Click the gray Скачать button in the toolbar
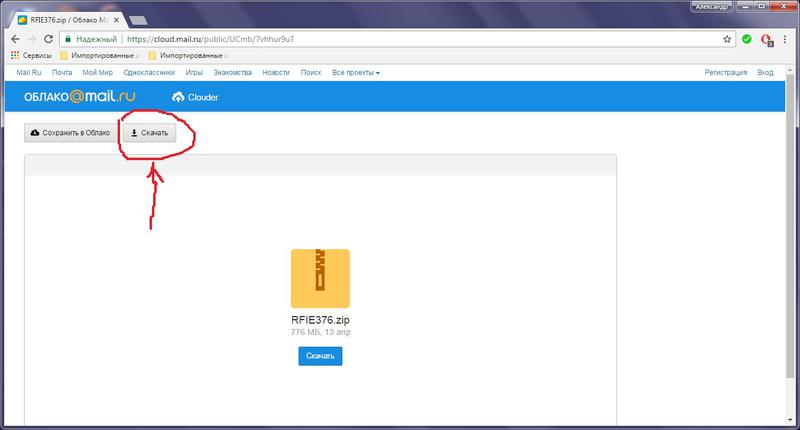Viewport: 800px width, 430px height. point(149,133)
